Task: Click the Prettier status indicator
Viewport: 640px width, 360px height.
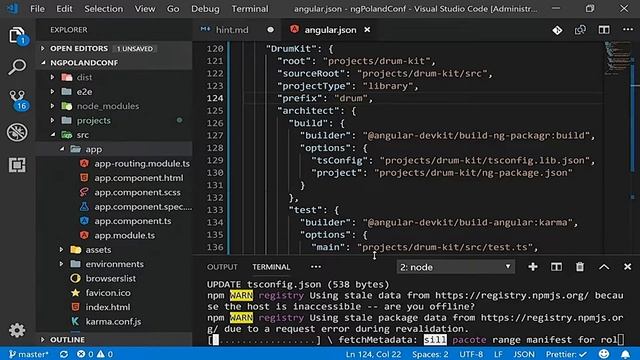Action: pyautogui.click(x=566, y=354)
